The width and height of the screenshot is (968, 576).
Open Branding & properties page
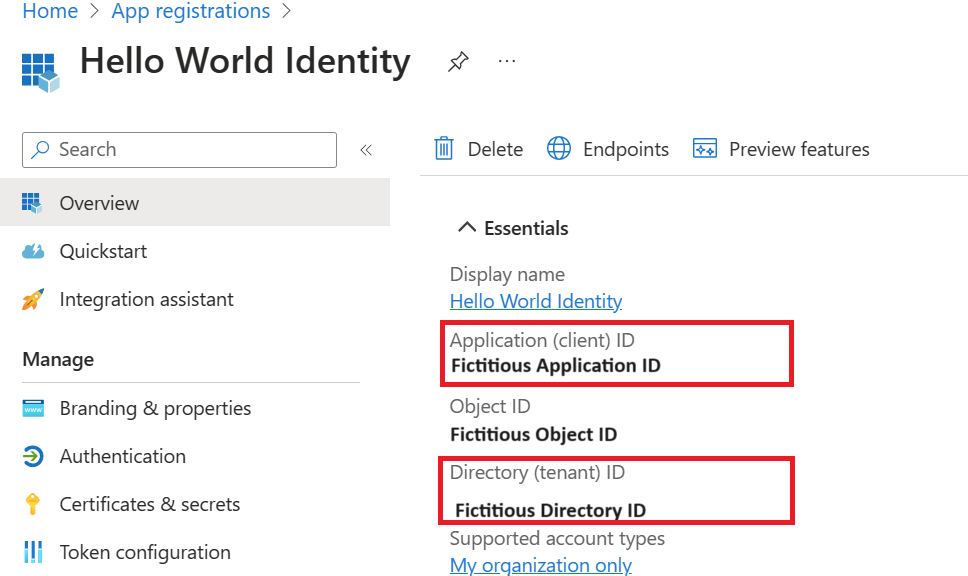(155, 409)
